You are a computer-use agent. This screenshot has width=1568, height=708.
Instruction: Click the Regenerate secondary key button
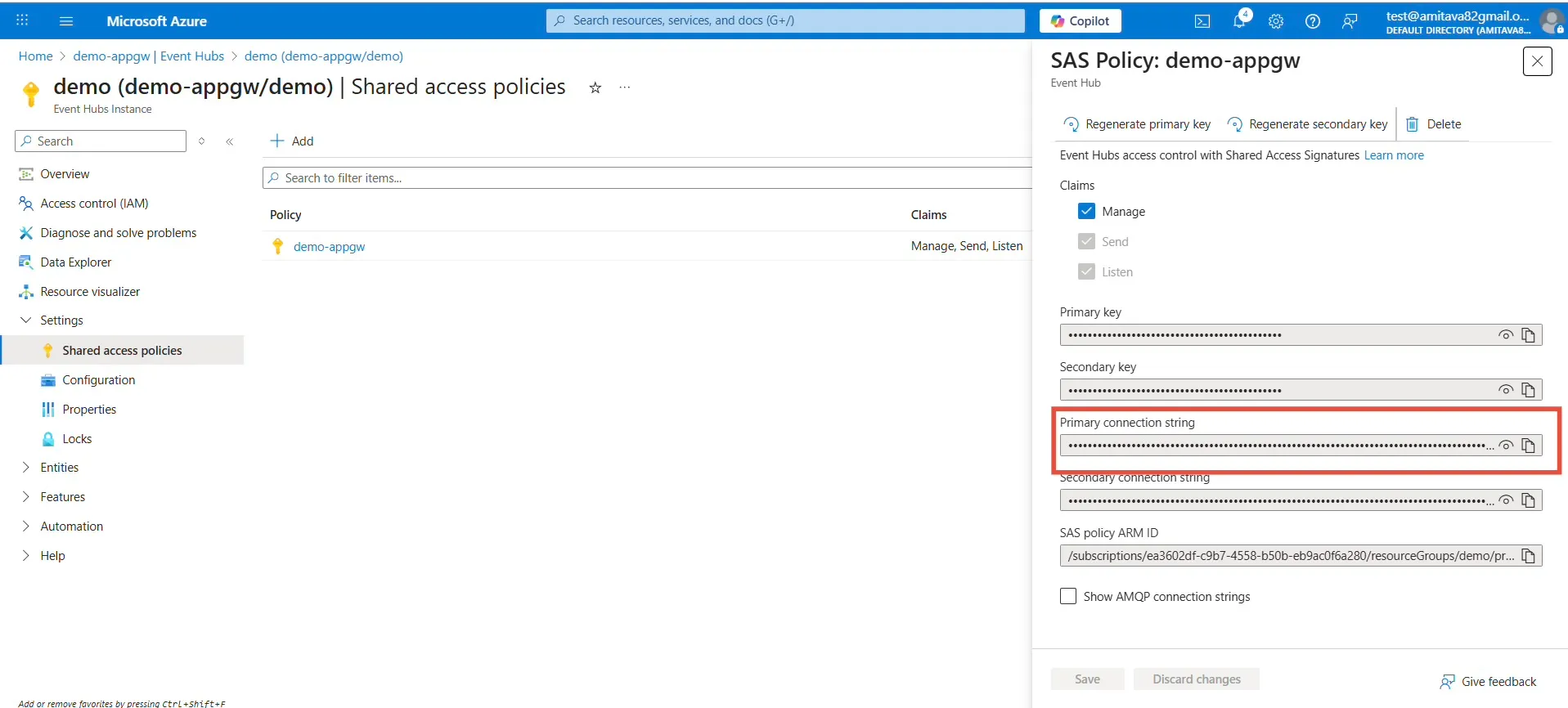(x=1307, y=124)
